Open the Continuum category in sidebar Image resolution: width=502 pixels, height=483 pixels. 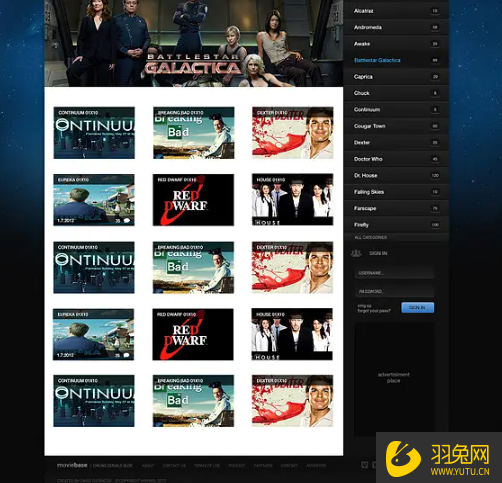(396, 110)
